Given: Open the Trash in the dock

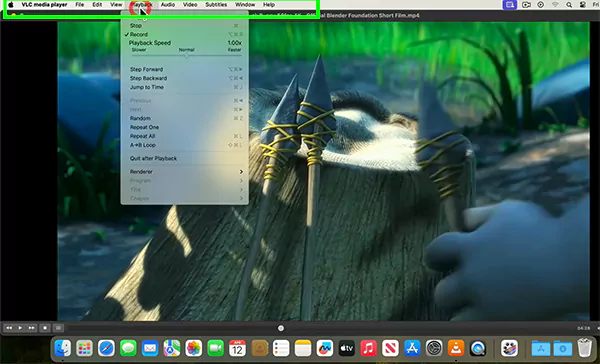Looking at the screenshot, I should [584, 348].
